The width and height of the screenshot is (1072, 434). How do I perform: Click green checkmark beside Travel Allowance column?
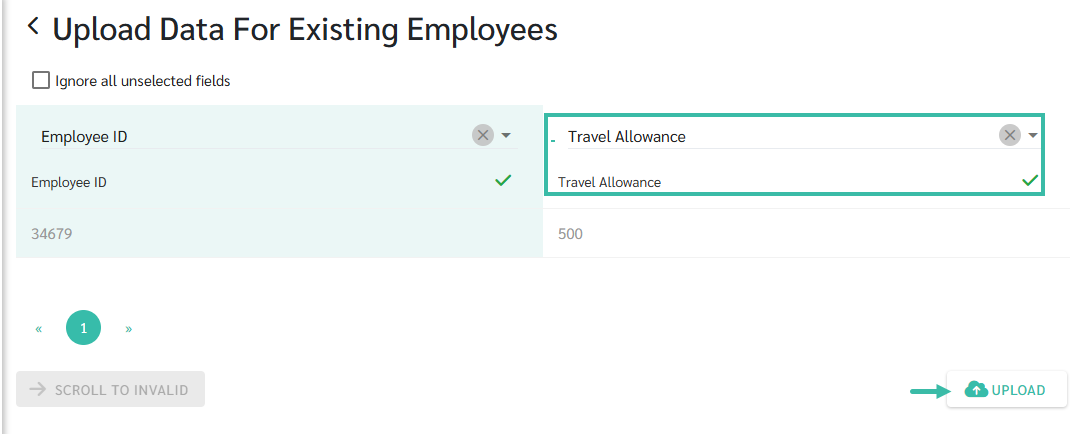(1030, 181)
